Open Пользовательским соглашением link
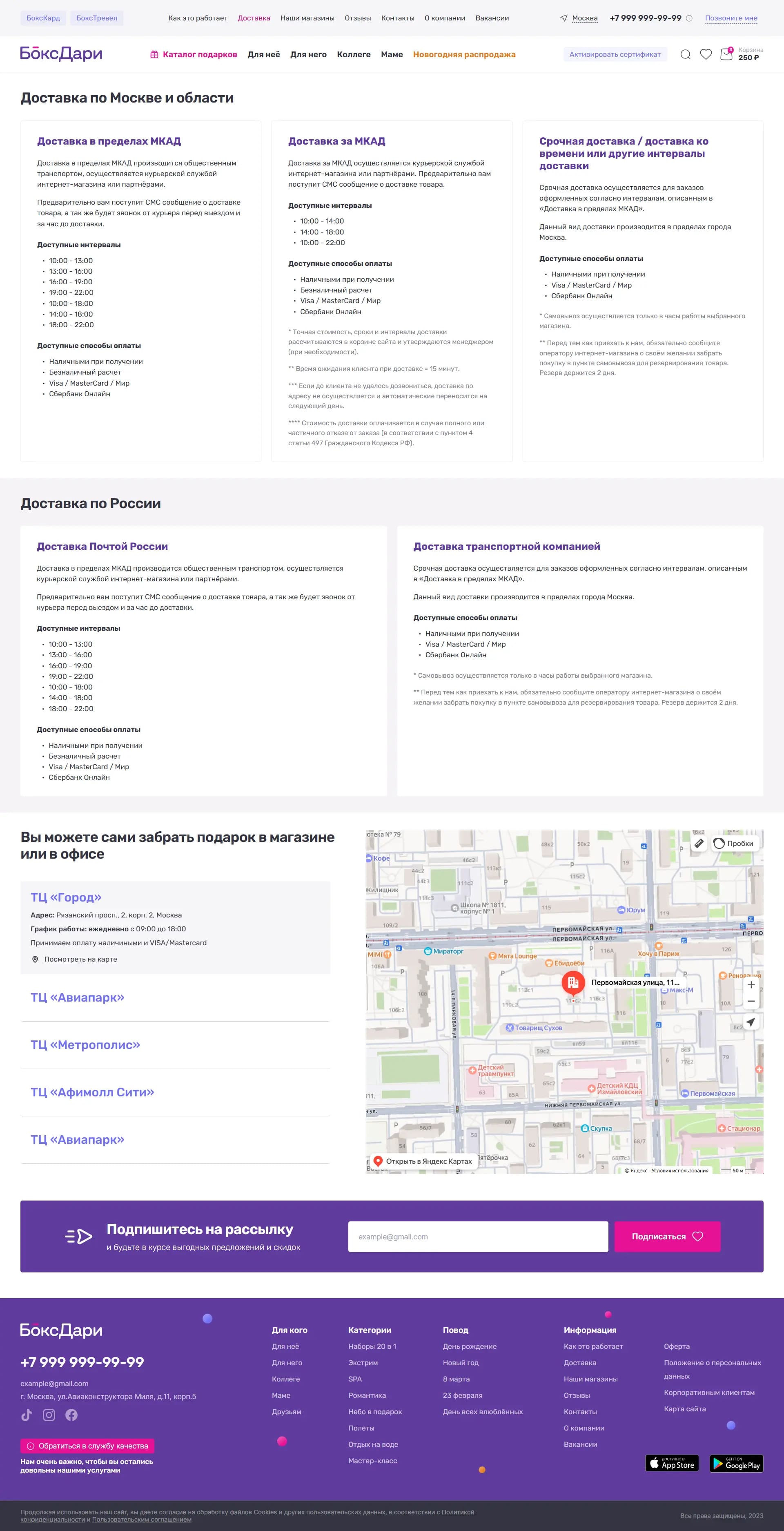The height and width of the screenshot is (1531, 784). [142, 1520]
